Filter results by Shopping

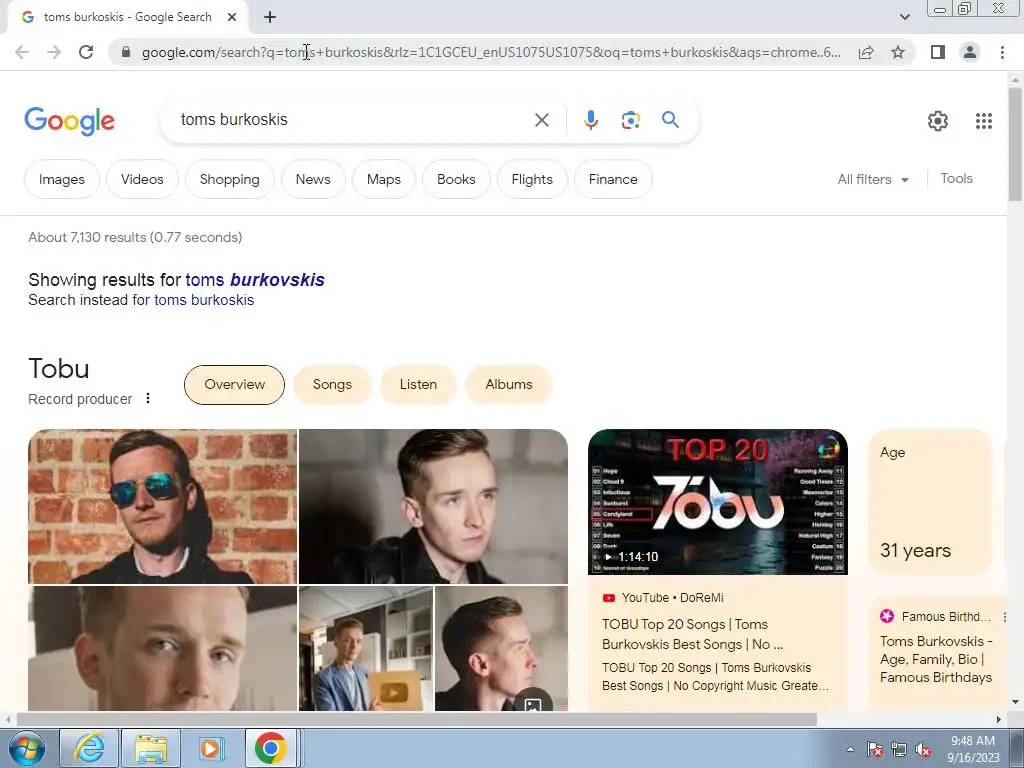[229, 179]
